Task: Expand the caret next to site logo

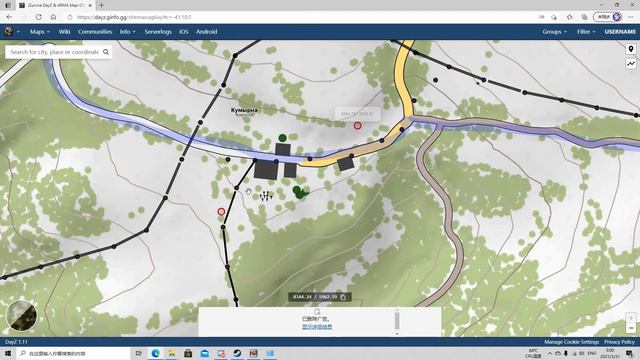Action: tap(18, 32)
